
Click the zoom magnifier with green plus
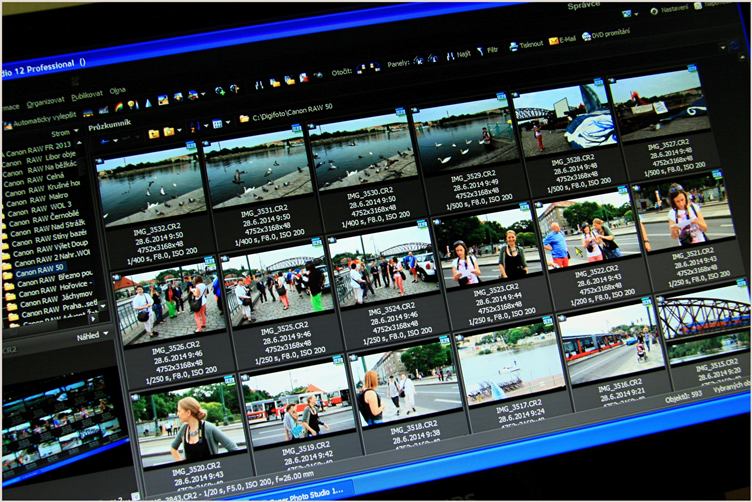(x=220, y=91)
